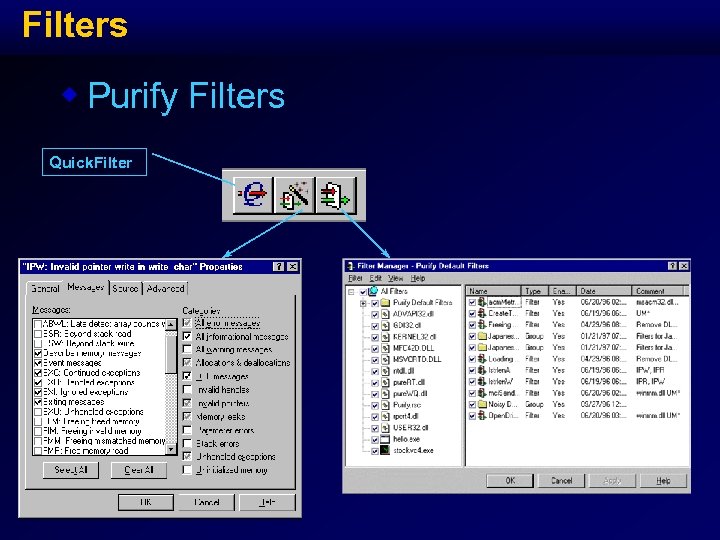Click OK in the Filter Manager window
This screenshot has height=540, width=720.
tap(510, 481)
